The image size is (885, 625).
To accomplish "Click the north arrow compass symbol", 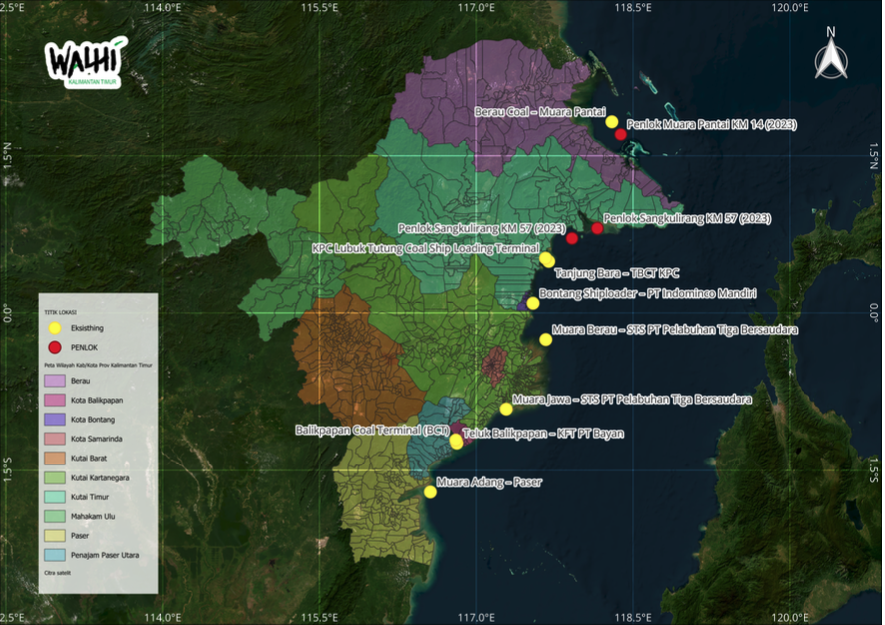I will (x=831, y=54).
